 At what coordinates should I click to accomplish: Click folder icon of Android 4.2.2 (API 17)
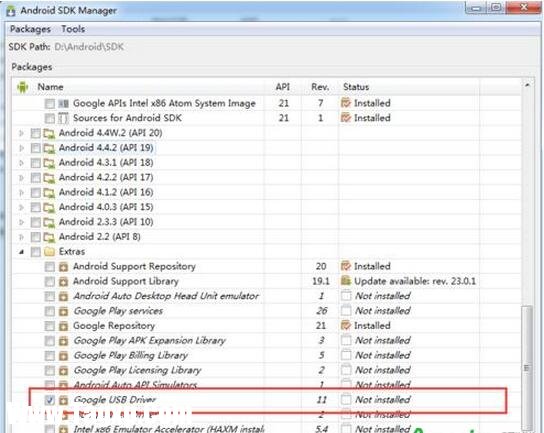(49, 178)
